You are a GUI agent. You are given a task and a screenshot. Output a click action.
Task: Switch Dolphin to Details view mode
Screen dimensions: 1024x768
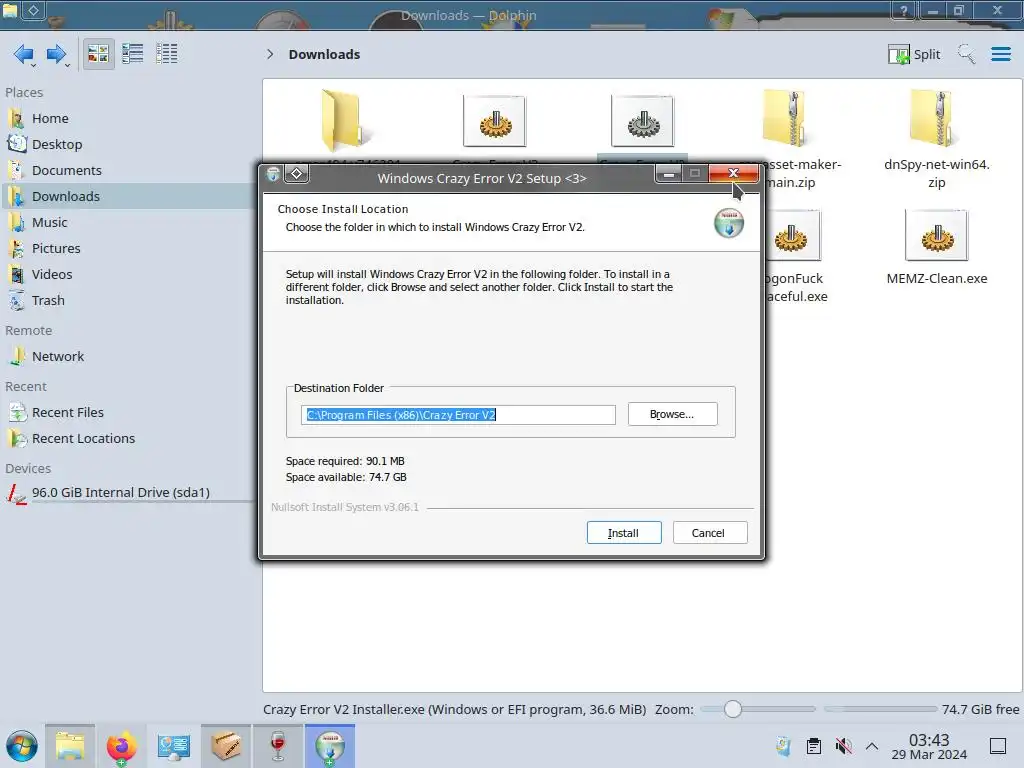pyautogui.click(x=167, y=54)
